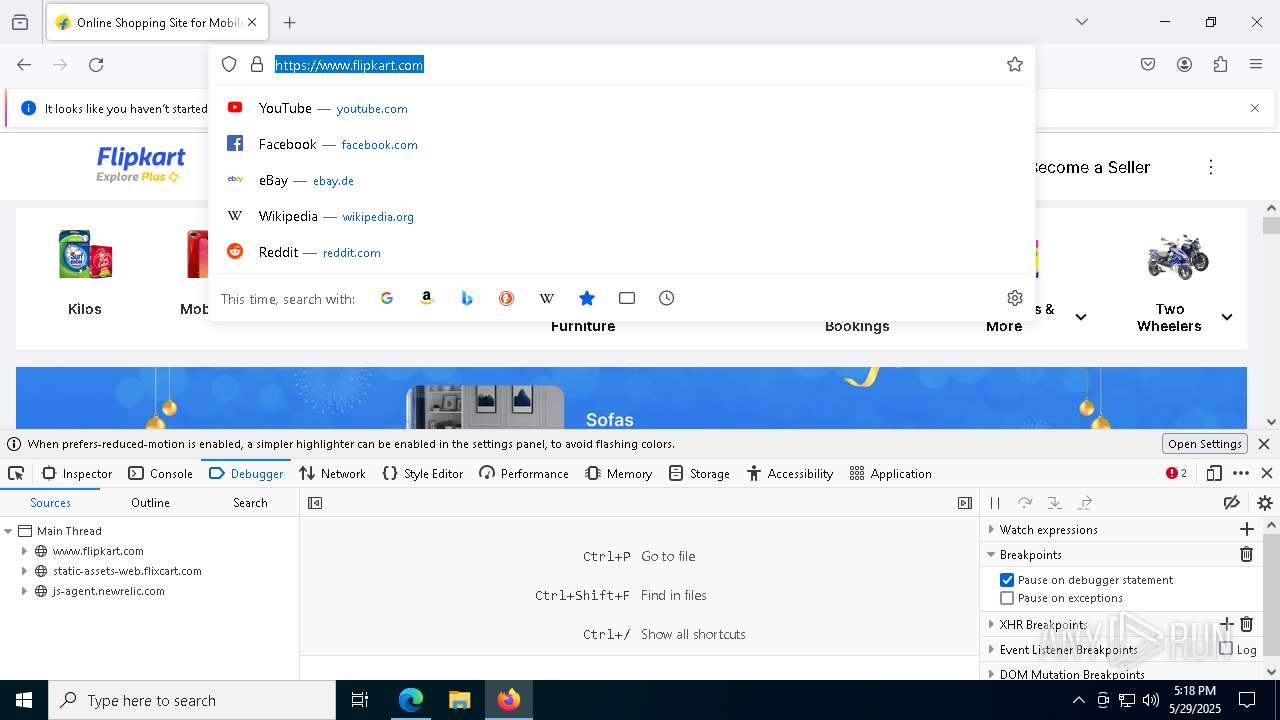Collapse the breakpoints pane via right toggle icon
Image resolution: width=1280 pixels, height=720 pixels.
click(964, 503)
